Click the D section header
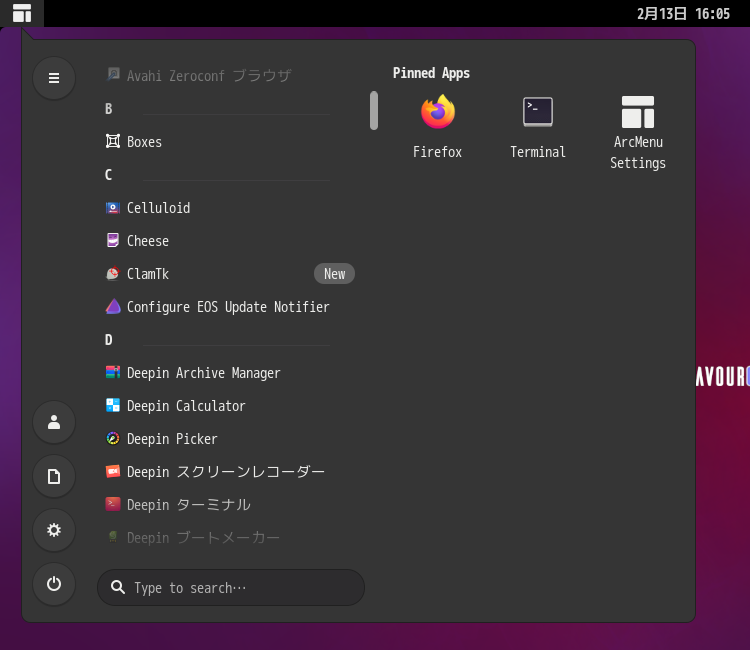Image resolution: width=750 pixels, height=650 pixels. pos(109,340)
